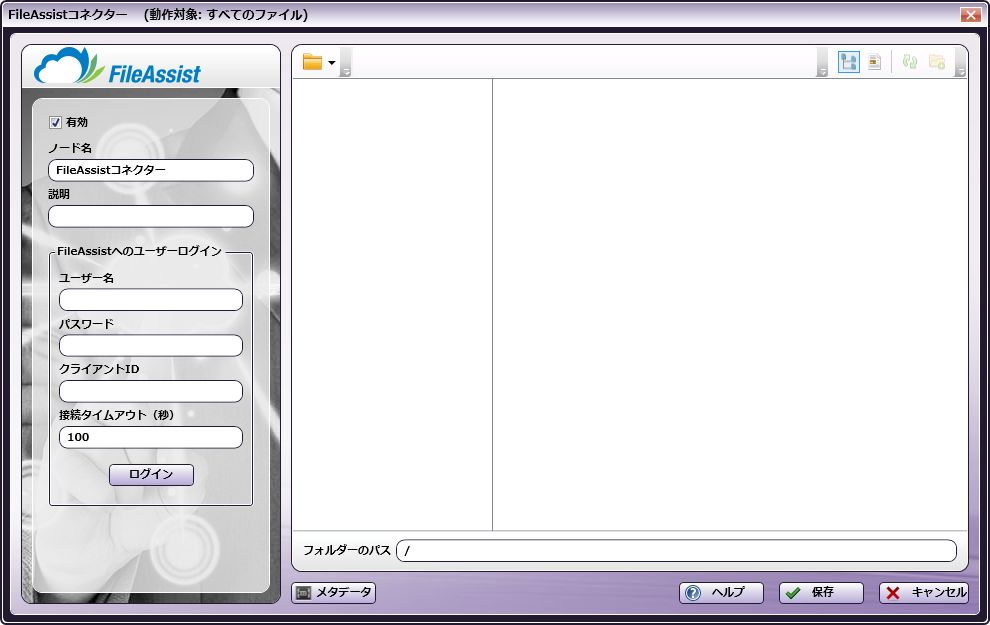Click the new folder icon with plus
This screenshot has height=625, width=990.
[937, 62]
